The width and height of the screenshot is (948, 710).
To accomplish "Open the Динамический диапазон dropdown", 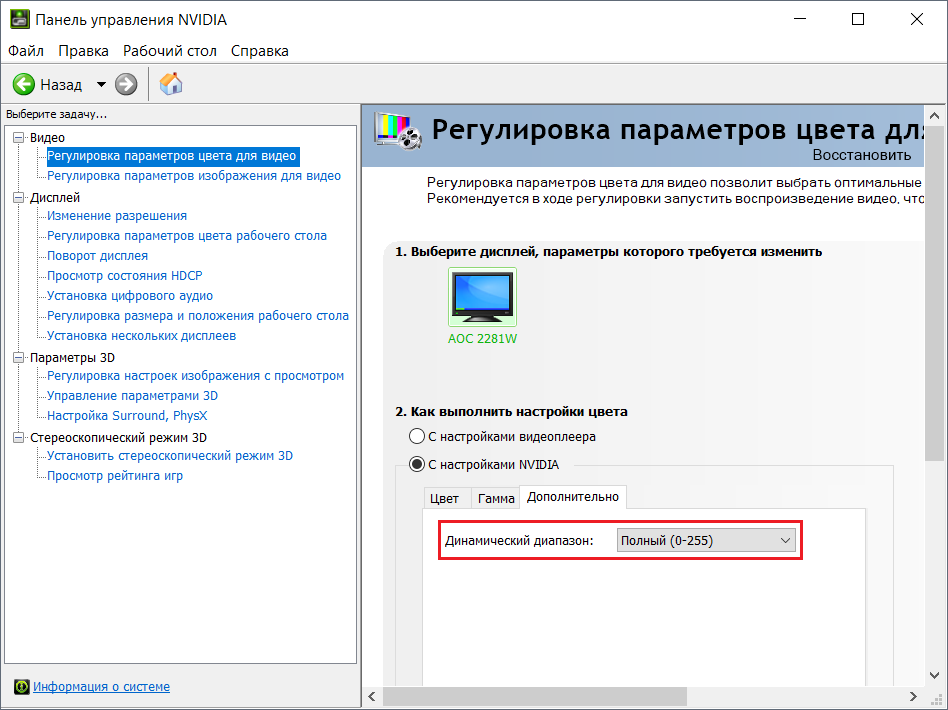I will click(x=706, y=540).
